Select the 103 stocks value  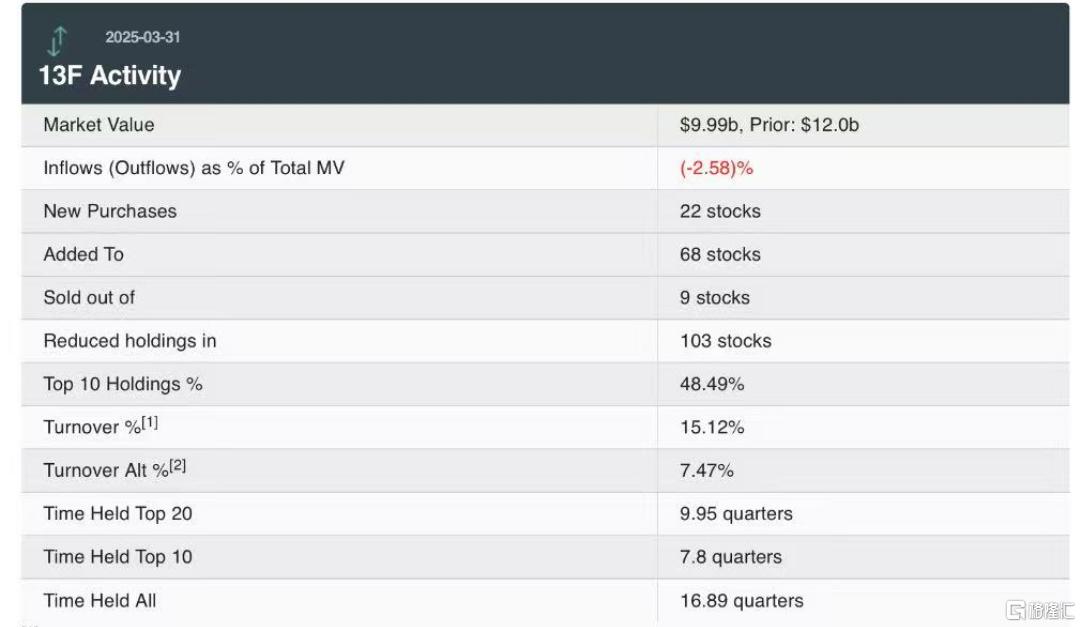[726, 341]
